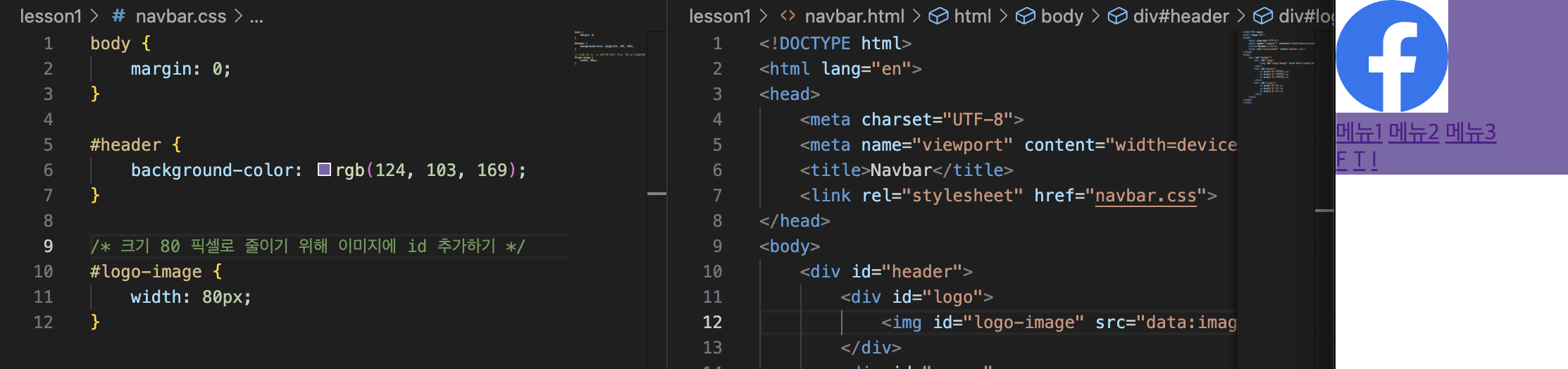
Task: Click '<!DOCTYPE html>' in the HTML editor
Action: [x=835, y=43]
